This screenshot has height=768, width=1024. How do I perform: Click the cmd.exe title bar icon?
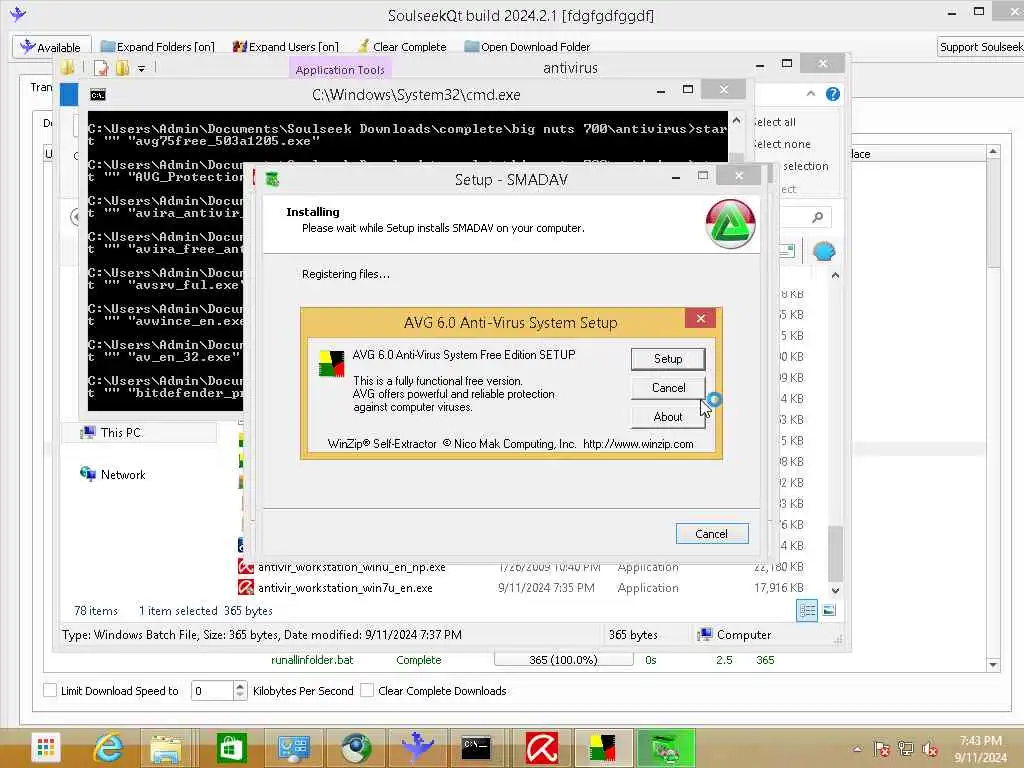click(x=97, y=95)
